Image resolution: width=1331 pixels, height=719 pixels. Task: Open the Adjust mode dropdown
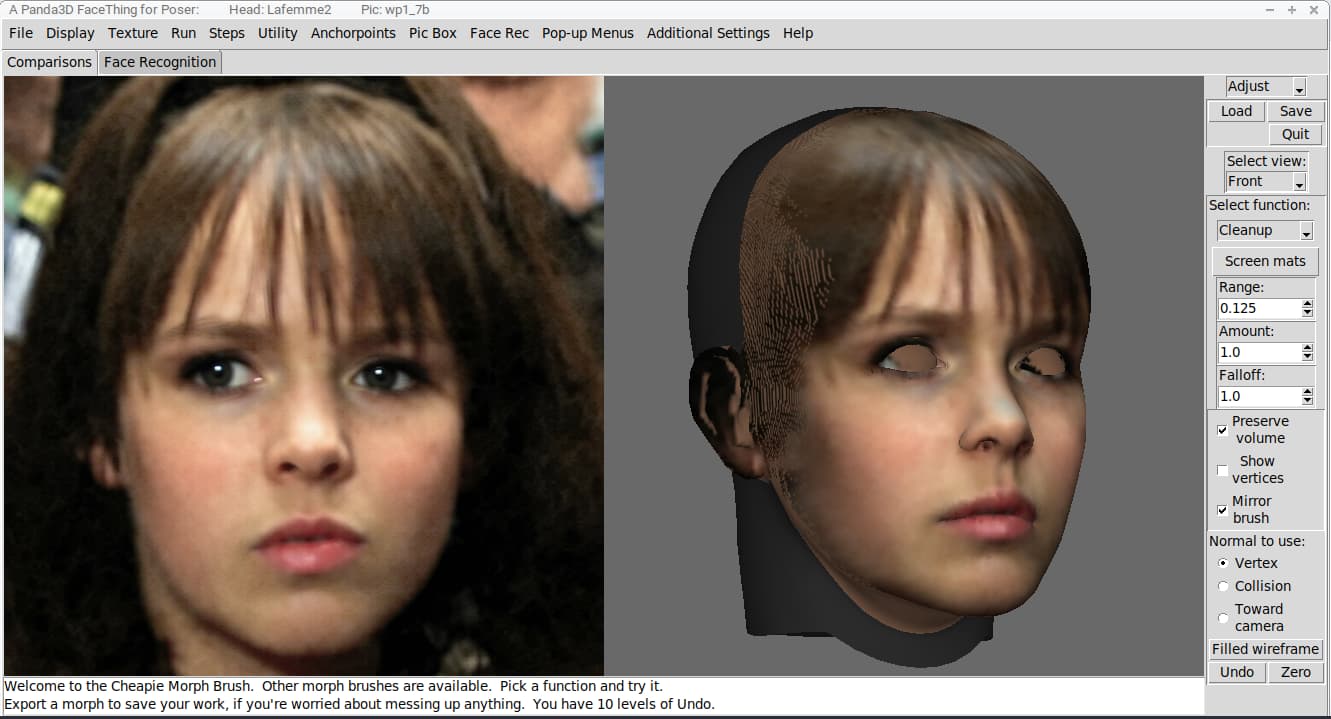[x=1266, y=87]
